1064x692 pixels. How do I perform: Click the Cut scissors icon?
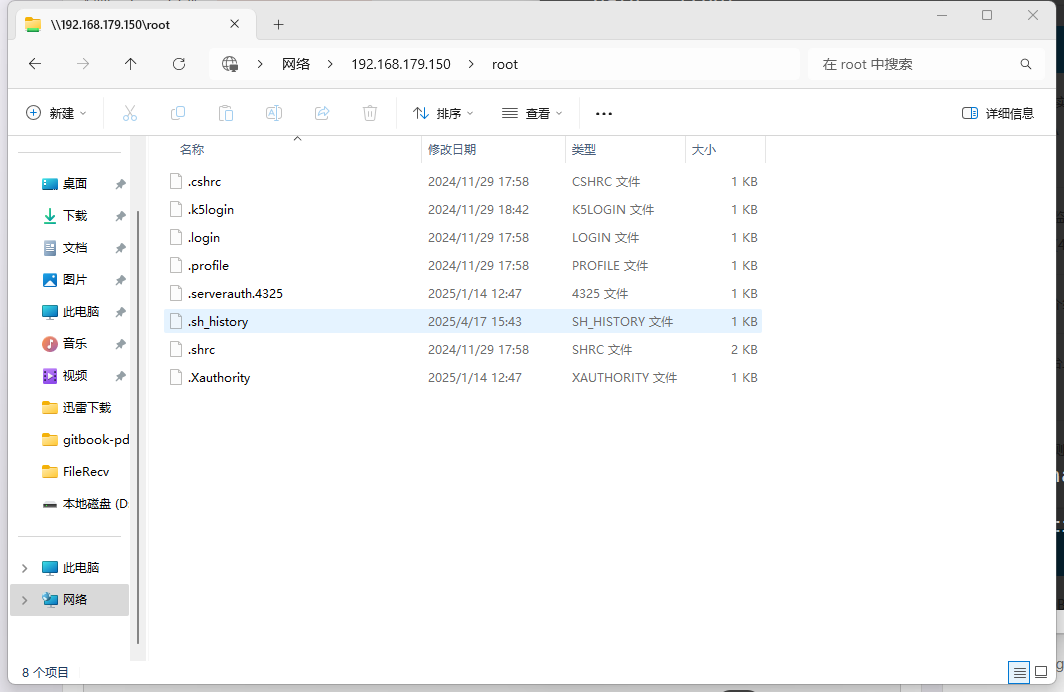130,113
